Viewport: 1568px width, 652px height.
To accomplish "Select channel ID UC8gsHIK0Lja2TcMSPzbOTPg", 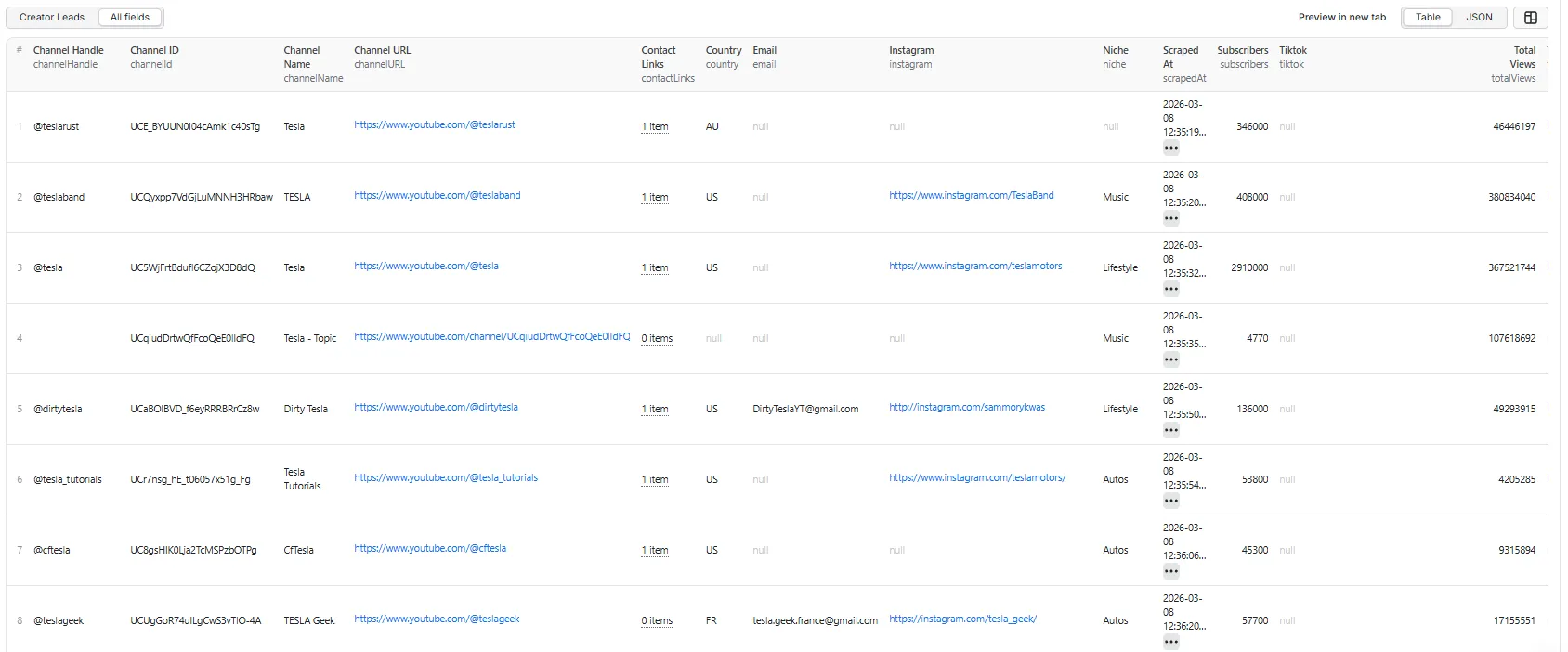I will tap(193, 550).
